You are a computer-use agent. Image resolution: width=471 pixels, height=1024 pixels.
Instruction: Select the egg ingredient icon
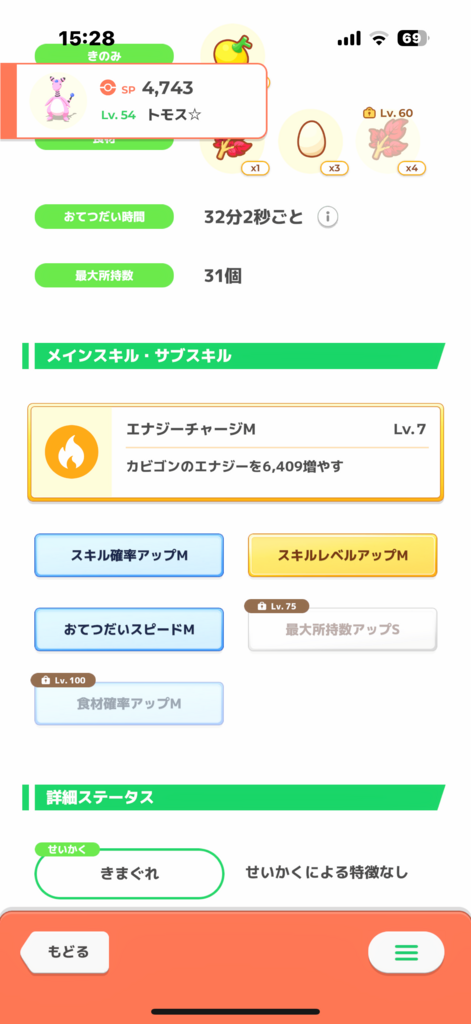(310, 140)
